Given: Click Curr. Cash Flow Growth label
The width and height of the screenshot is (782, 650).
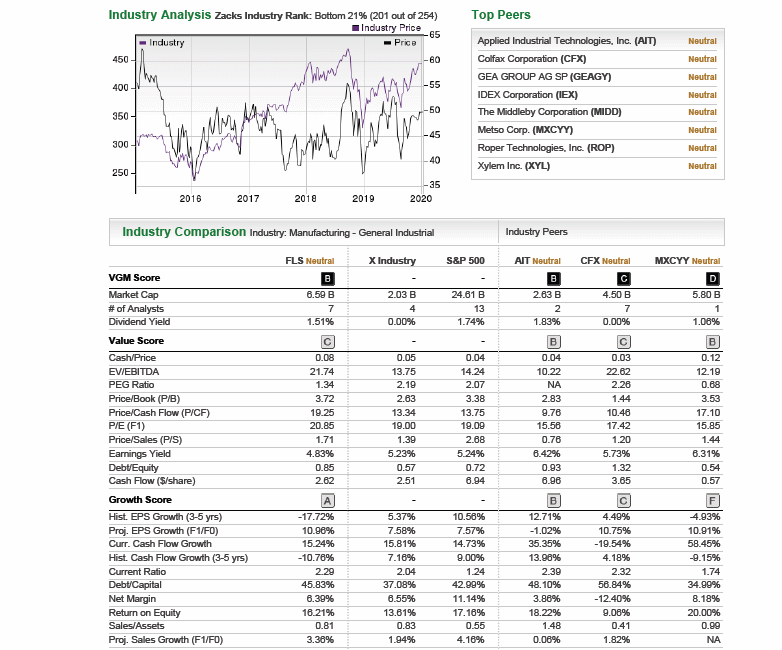Looking at the screenshot, I should pos(160,543).
